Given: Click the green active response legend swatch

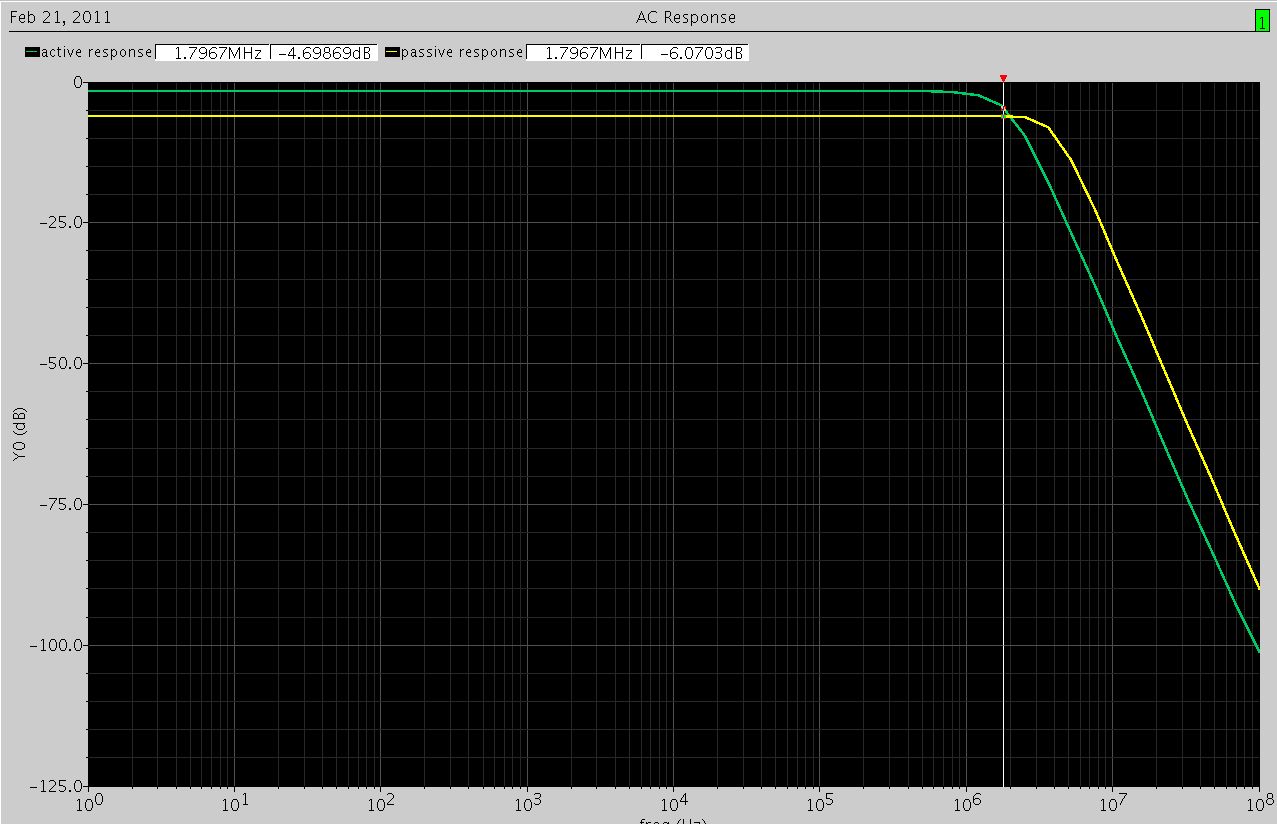Looking at the screenshot, I should coord(32,52).
